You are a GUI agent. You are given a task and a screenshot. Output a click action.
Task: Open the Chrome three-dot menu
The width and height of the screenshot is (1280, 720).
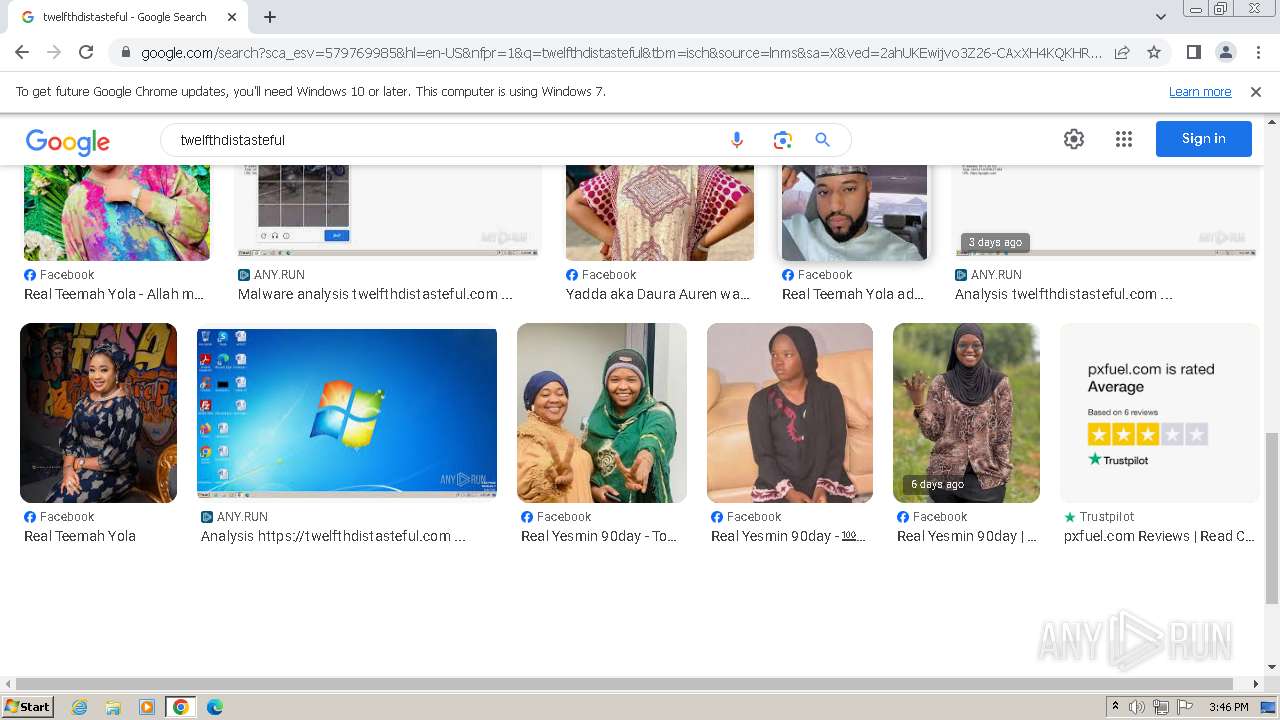pos(1258,52)
